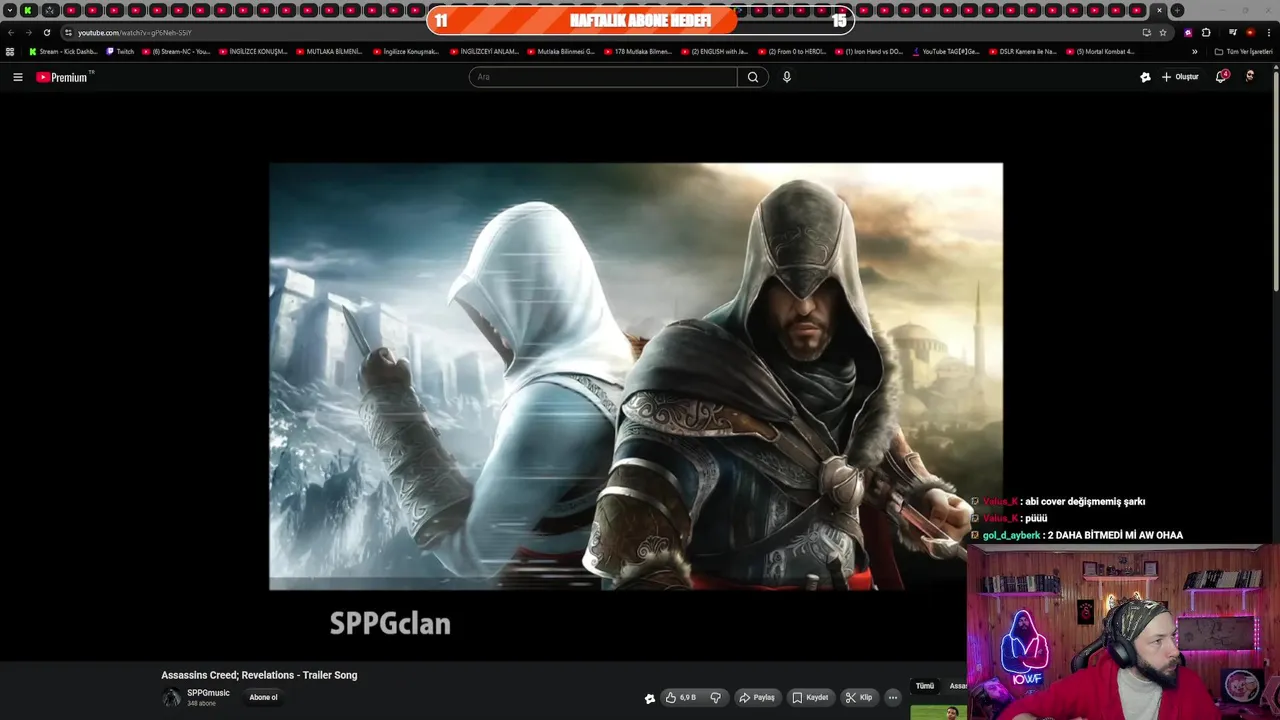Open the media control playlist icon
Image resolution: width=1280 pixels, height=720 pixels.
tap(1233, 32)
